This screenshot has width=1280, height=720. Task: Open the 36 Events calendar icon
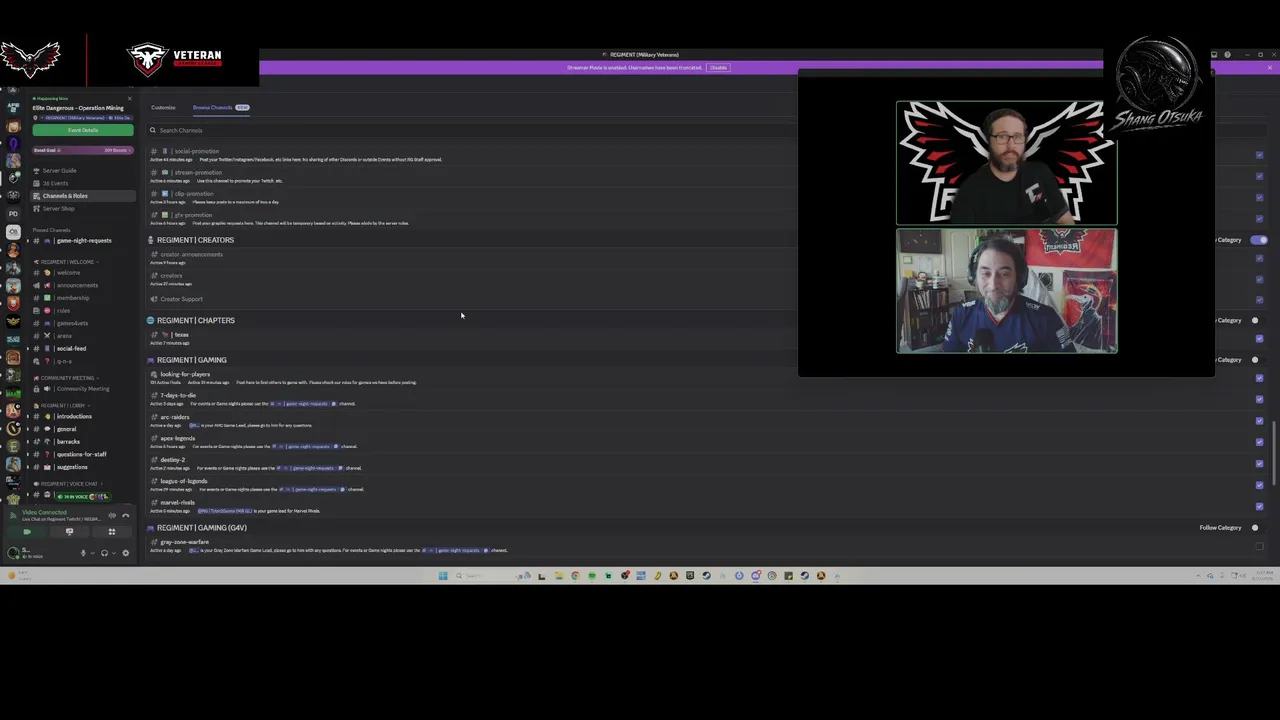(x=37, y=183)
